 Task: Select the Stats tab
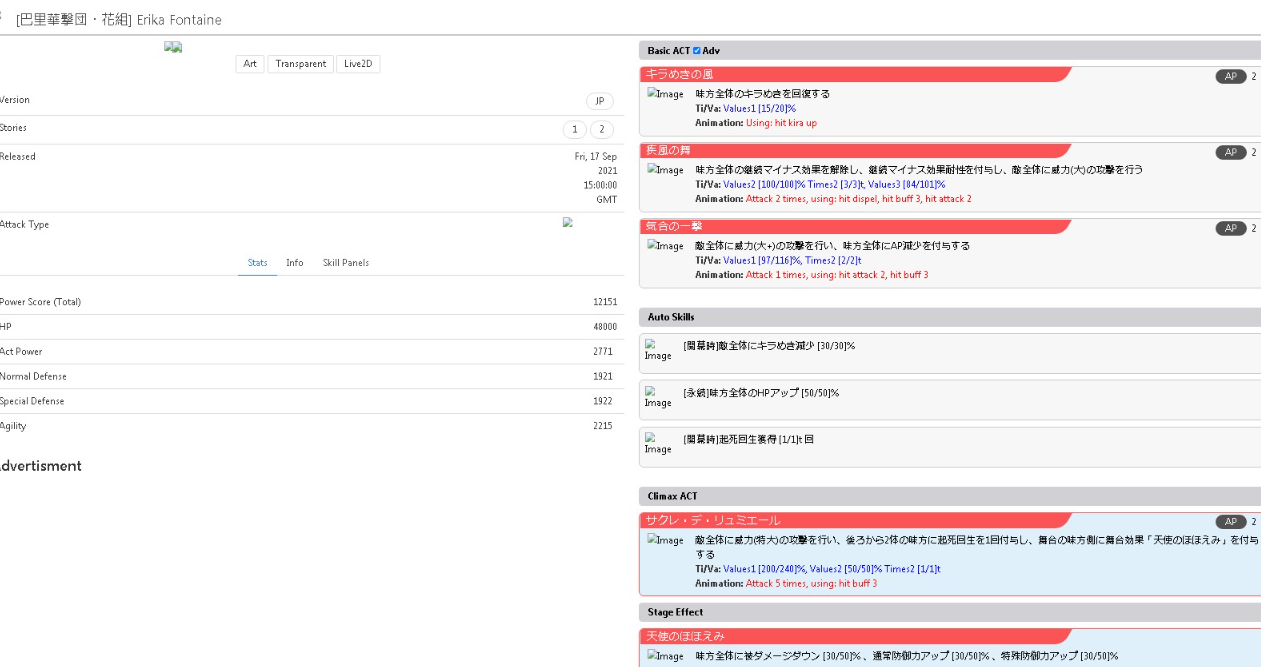(257, 263)
